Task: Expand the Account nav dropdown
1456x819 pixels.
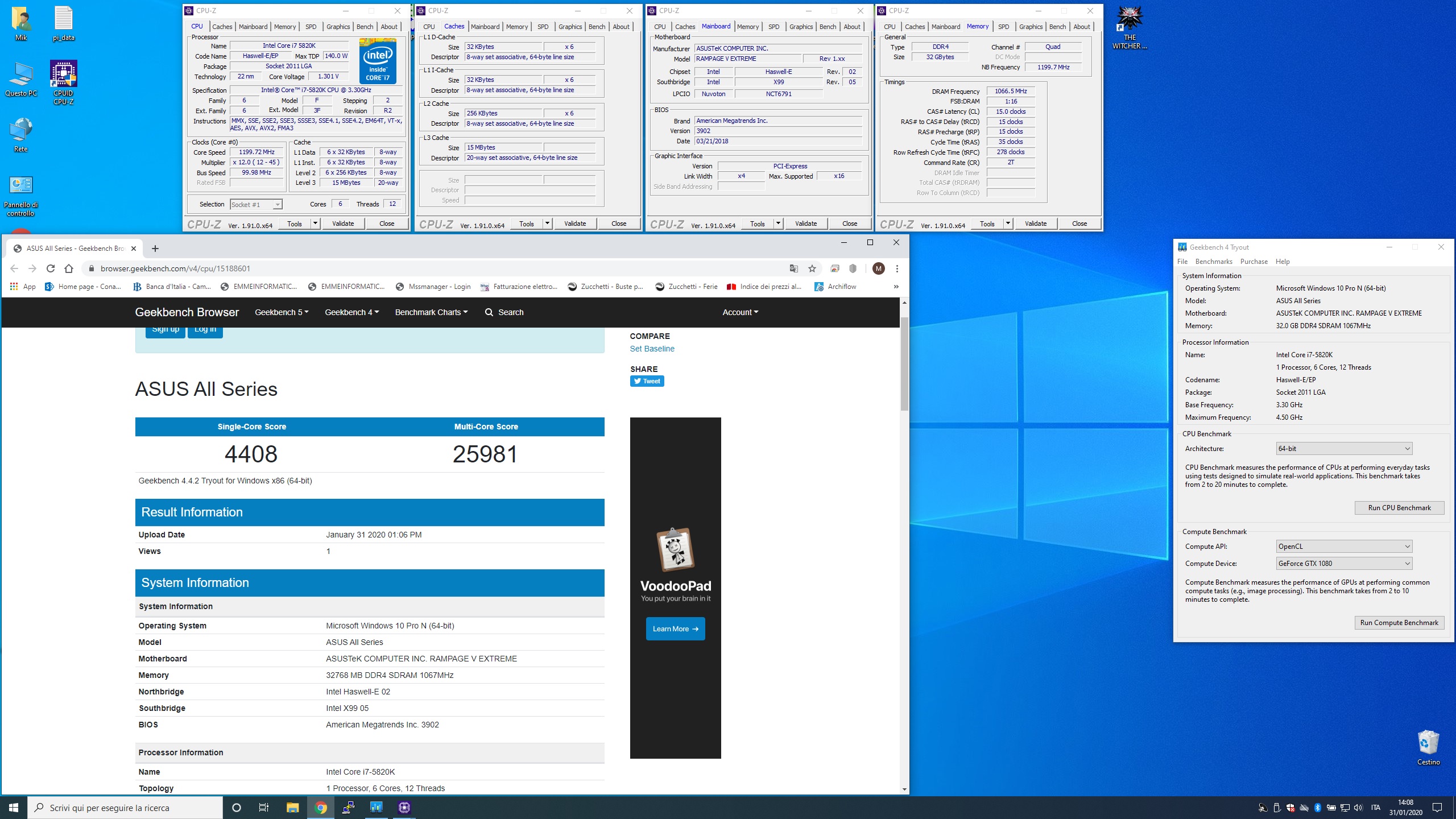Action: [x=740, y=312]
